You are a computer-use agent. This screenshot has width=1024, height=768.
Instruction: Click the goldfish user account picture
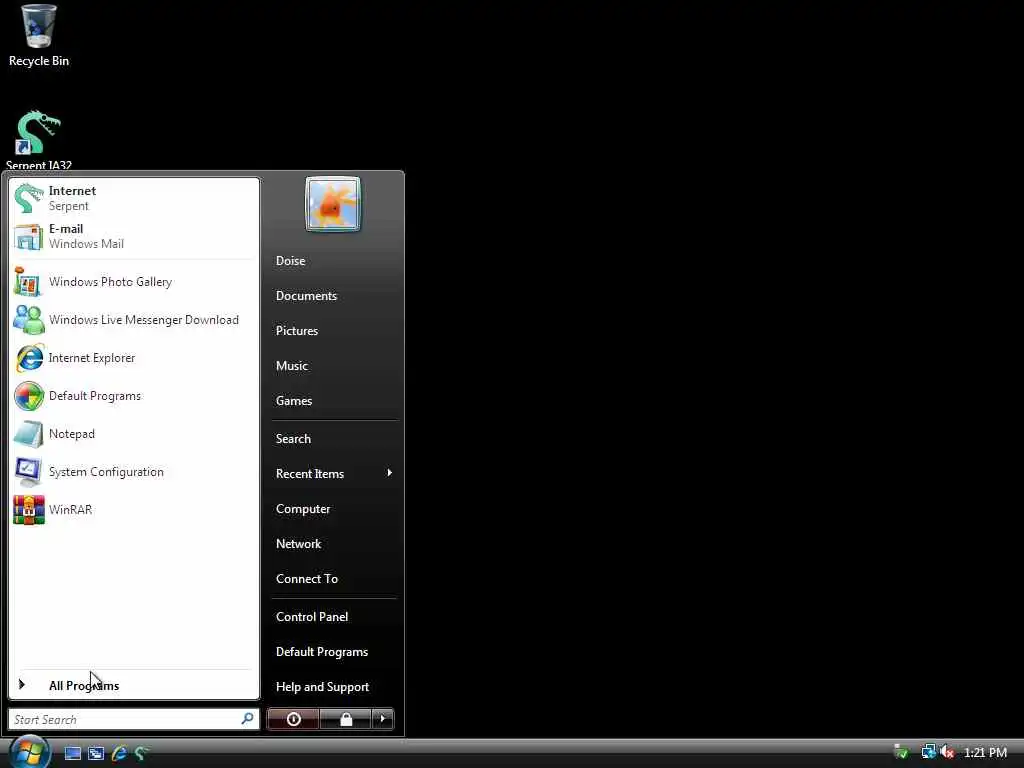point(332,204)
